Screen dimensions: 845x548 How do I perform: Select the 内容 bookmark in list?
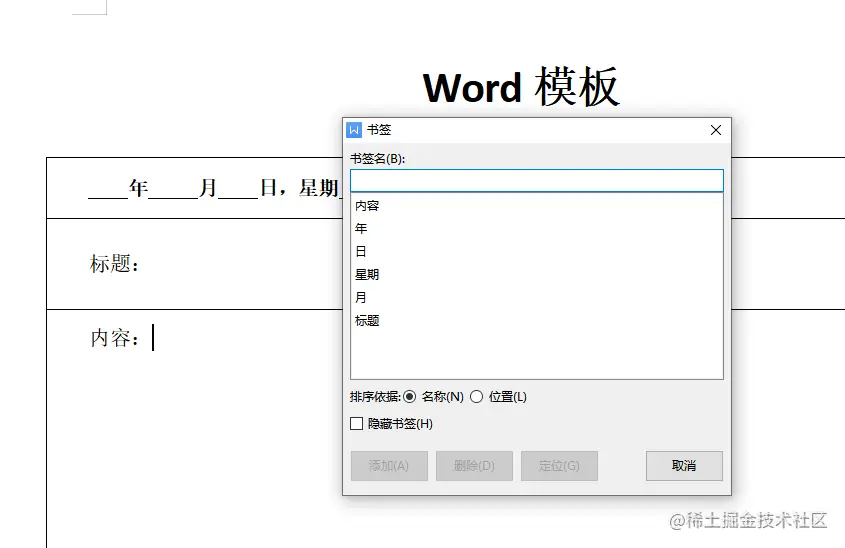coord(367,206)
